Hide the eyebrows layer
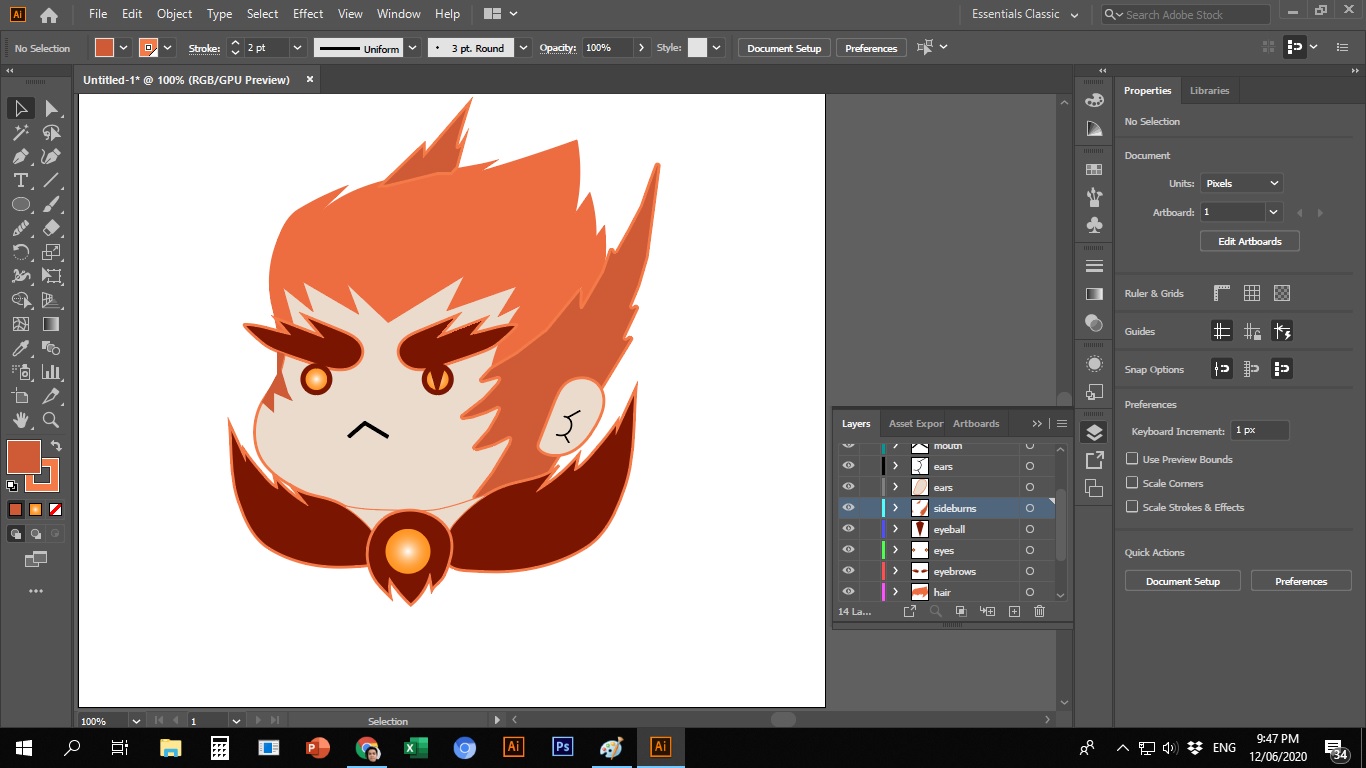The image size is (1366, 768). (x=848, y=571)
